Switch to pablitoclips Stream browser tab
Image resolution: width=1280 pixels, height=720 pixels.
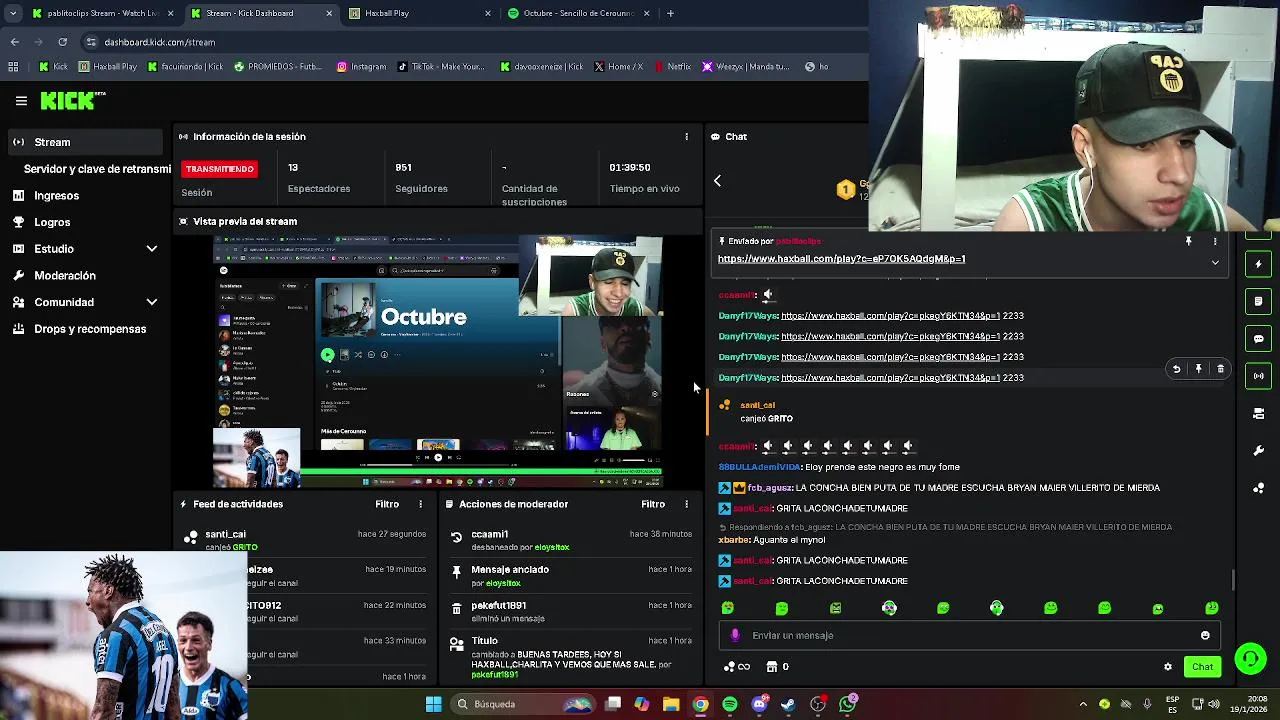[104, 14]
